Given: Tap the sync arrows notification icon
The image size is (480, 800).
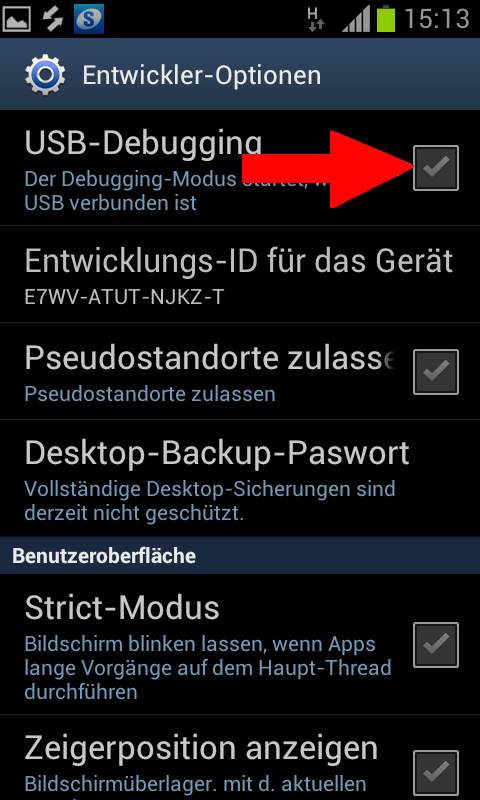Looking at the screenshot, I should (52, 19).
